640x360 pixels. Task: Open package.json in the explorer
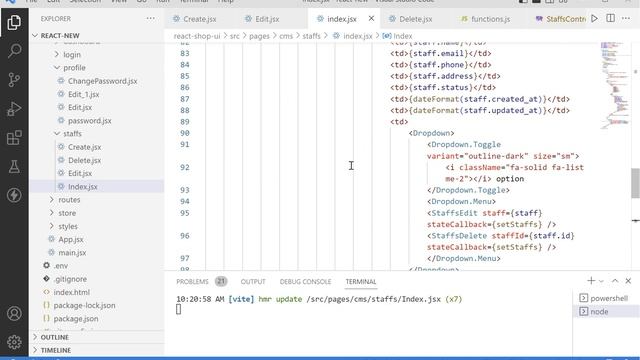97,318
